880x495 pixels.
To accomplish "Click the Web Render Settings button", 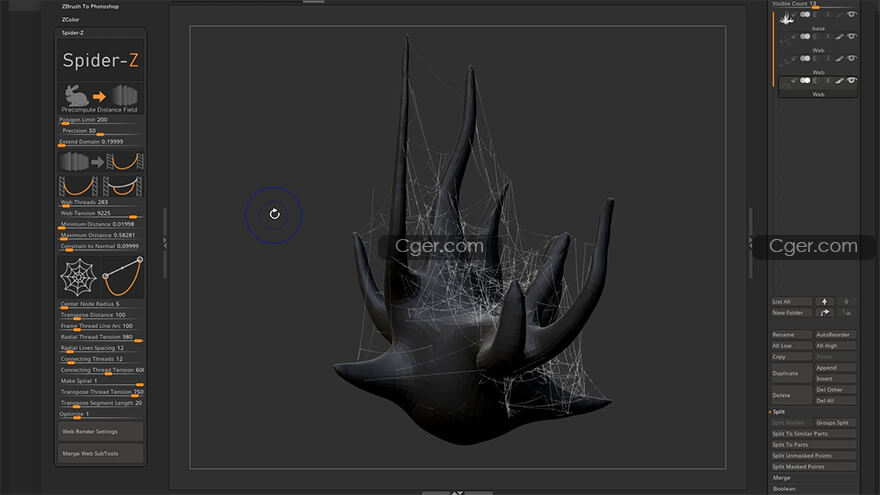I will click(101, 432).
